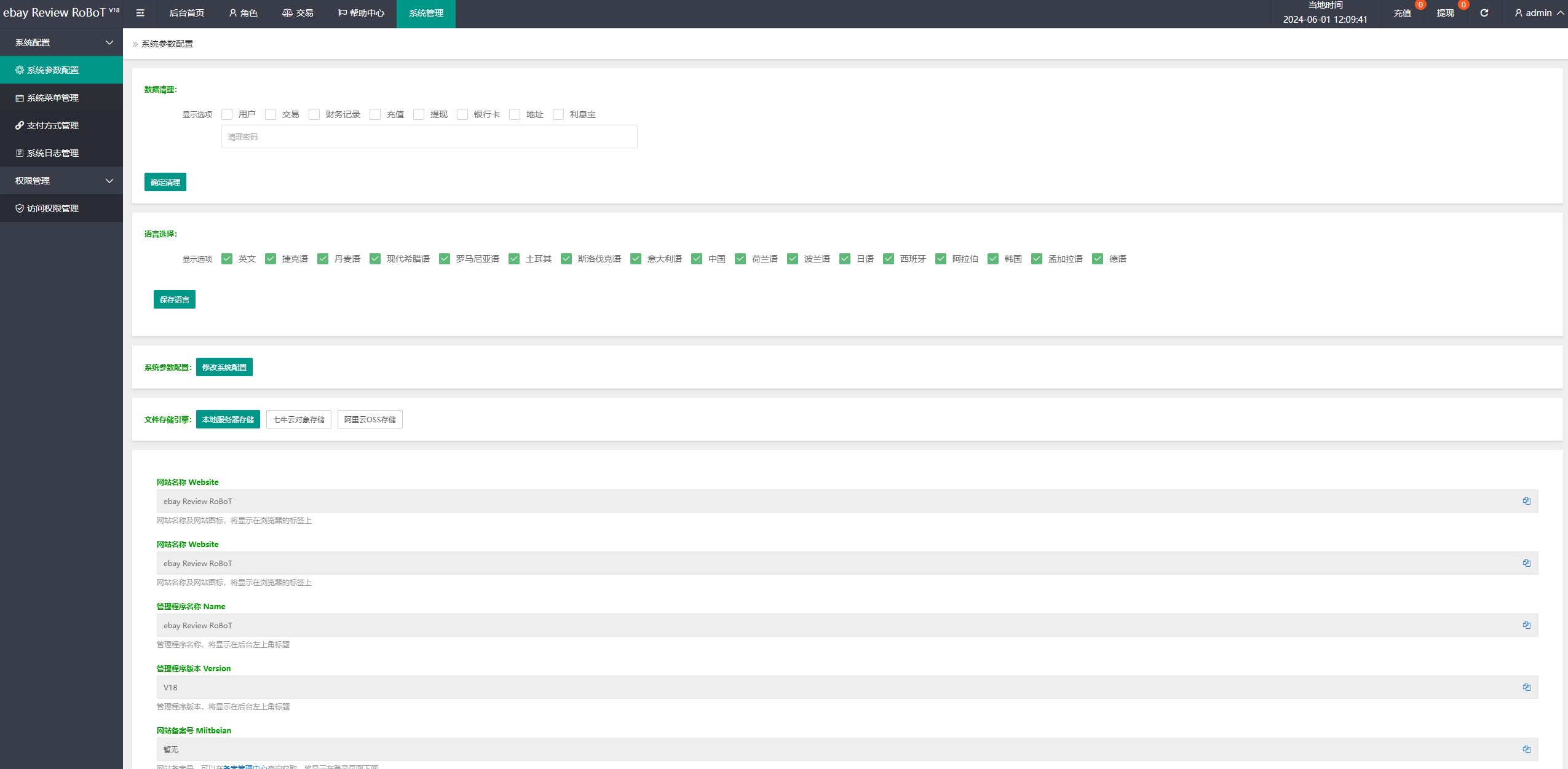Click the 充值 notification badge item

point(1403,13)
